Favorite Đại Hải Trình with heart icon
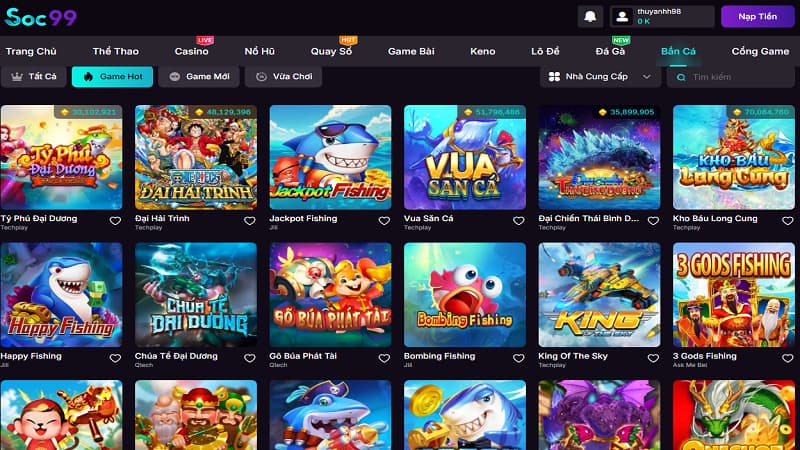 (x=249, y=221)
